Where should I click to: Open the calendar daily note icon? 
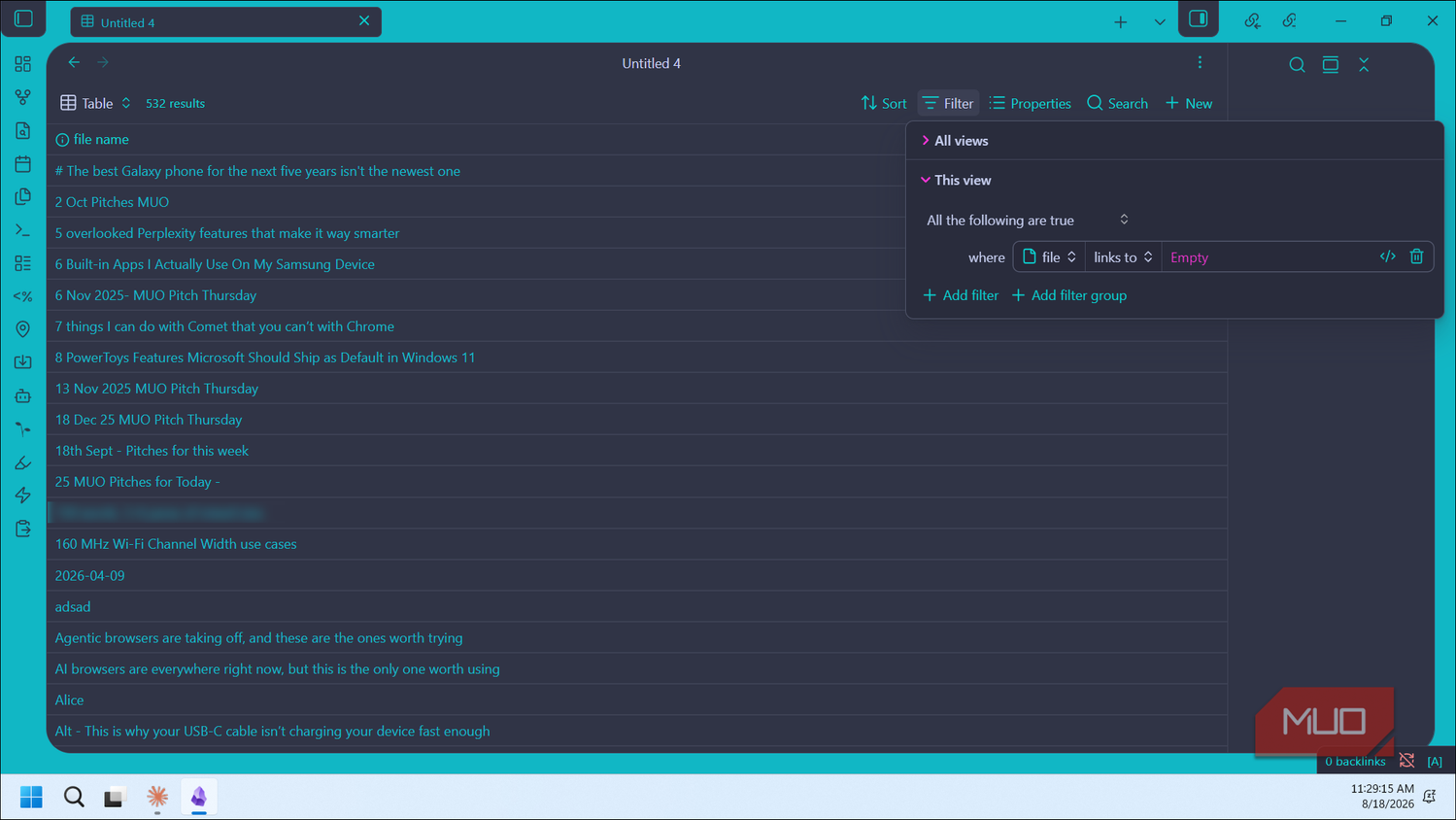click(23, 163)
